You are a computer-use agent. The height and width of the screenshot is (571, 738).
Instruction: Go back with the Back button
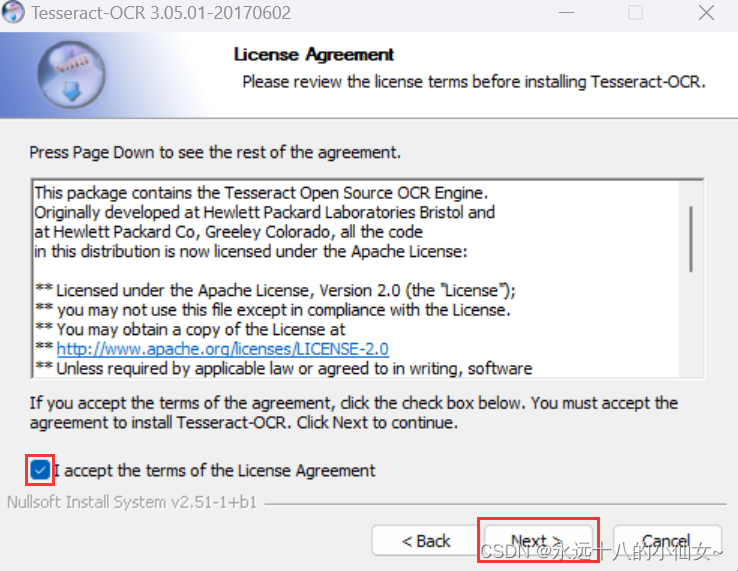[426, 541]
